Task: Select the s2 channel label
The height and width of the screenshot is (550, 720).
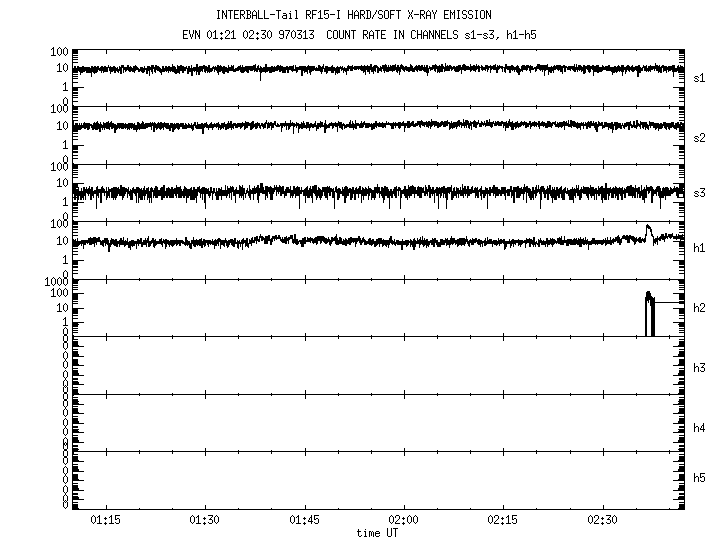Action: 699,137
